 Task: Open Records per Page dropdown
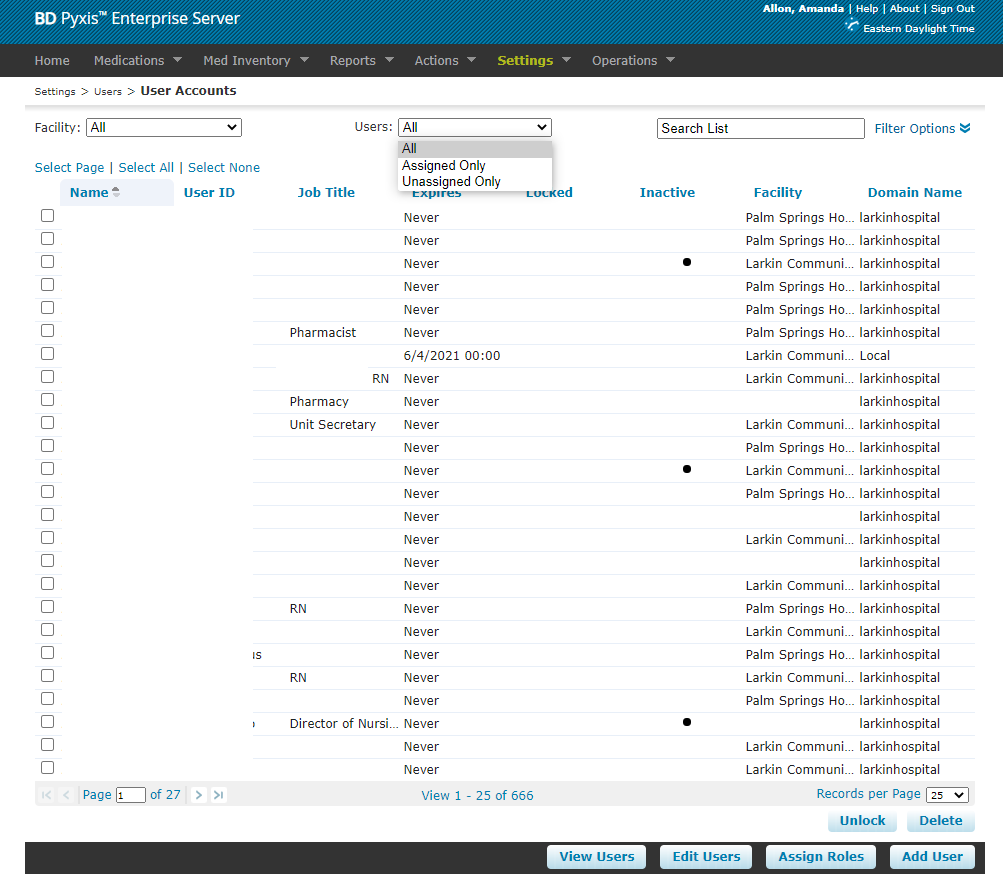point(947,795)
